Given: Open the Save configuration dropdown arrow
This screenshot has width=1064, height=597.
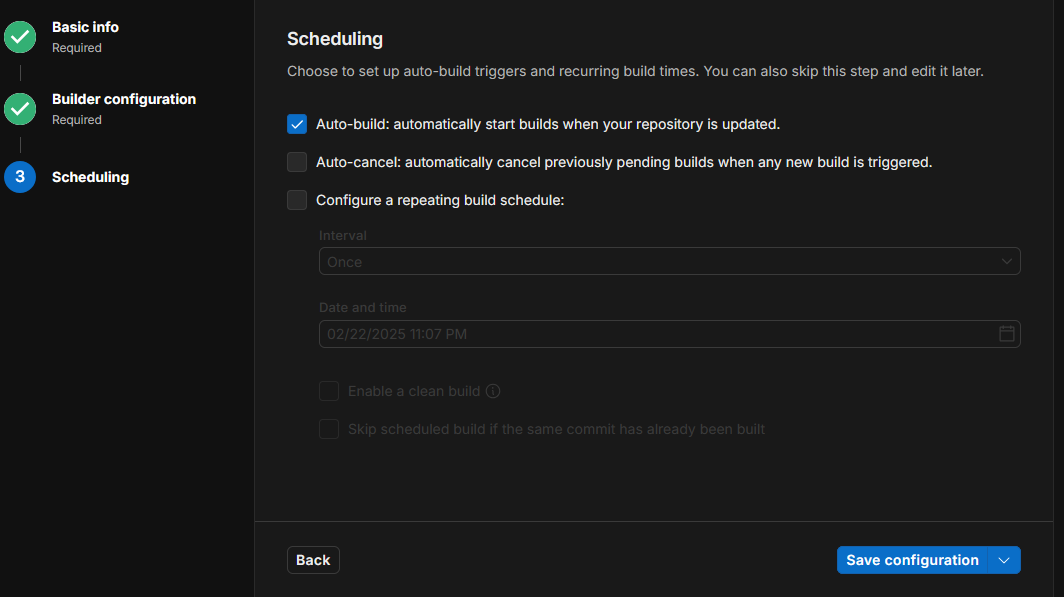Looking at the screenshot, I should pos(1004,560).
